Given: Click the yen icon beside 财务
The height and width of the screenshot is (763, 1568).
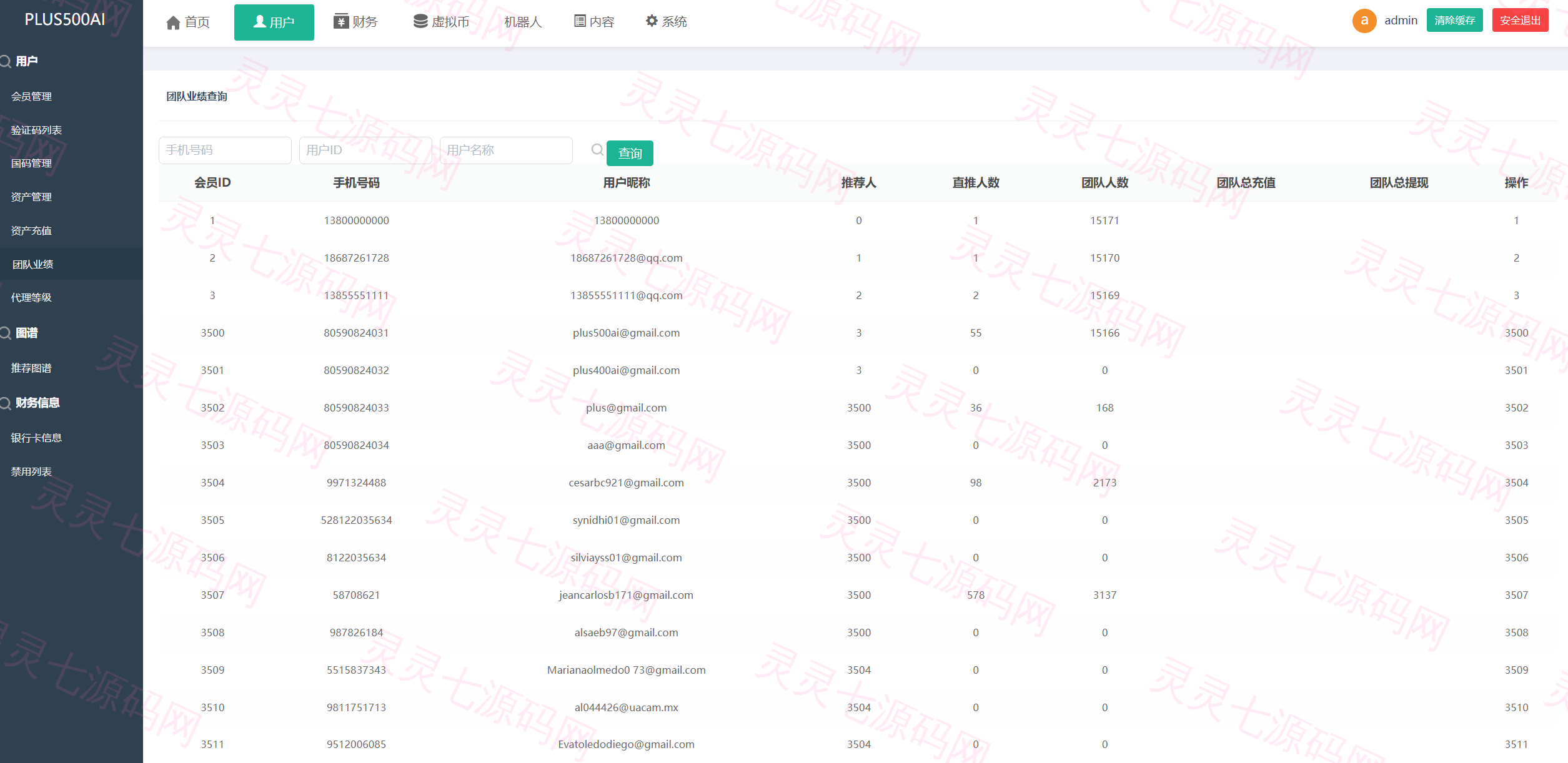Looking at the screenshot, I should [x=341, y=21].
